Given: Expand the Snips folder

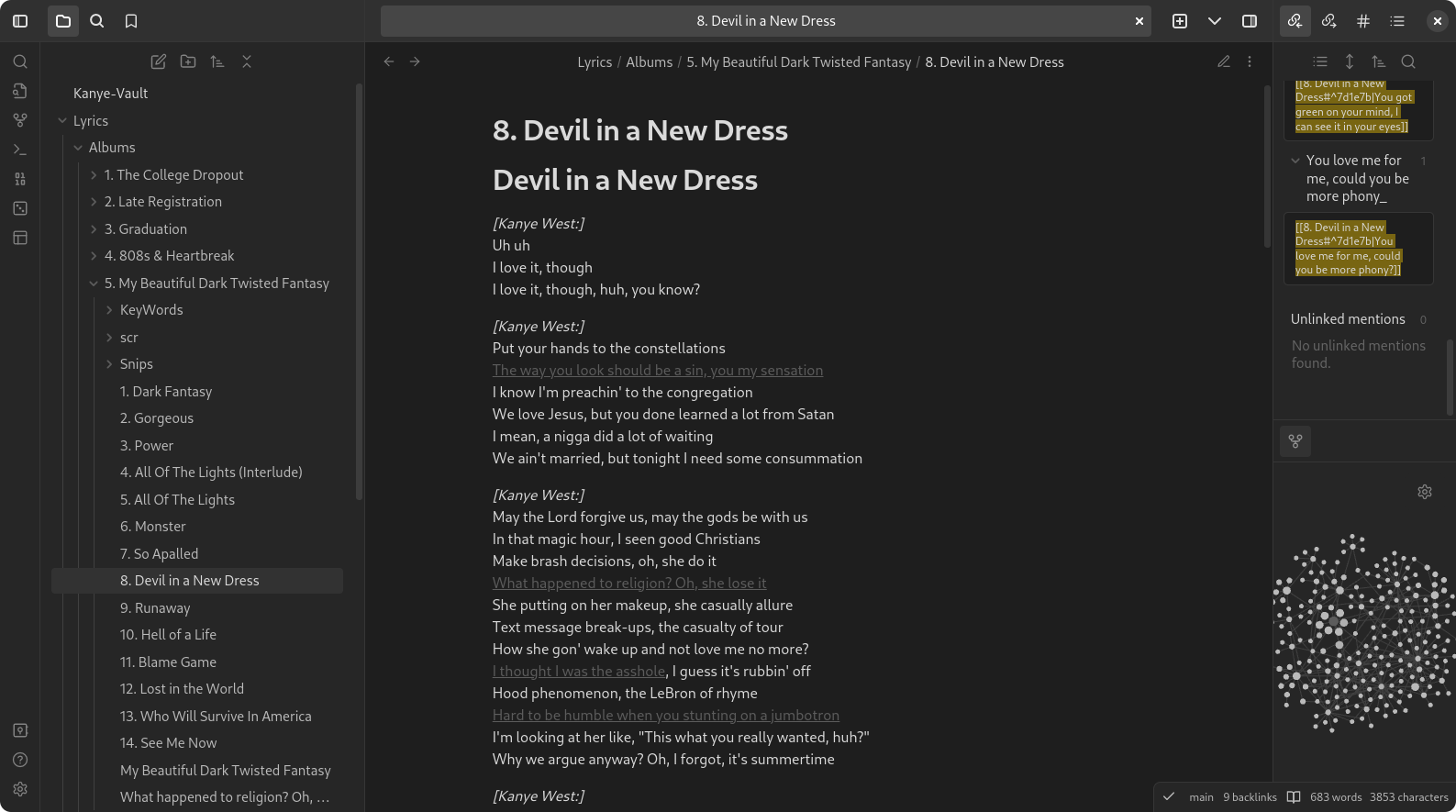Looking at the screenshot, I should [x=109, y=364].
